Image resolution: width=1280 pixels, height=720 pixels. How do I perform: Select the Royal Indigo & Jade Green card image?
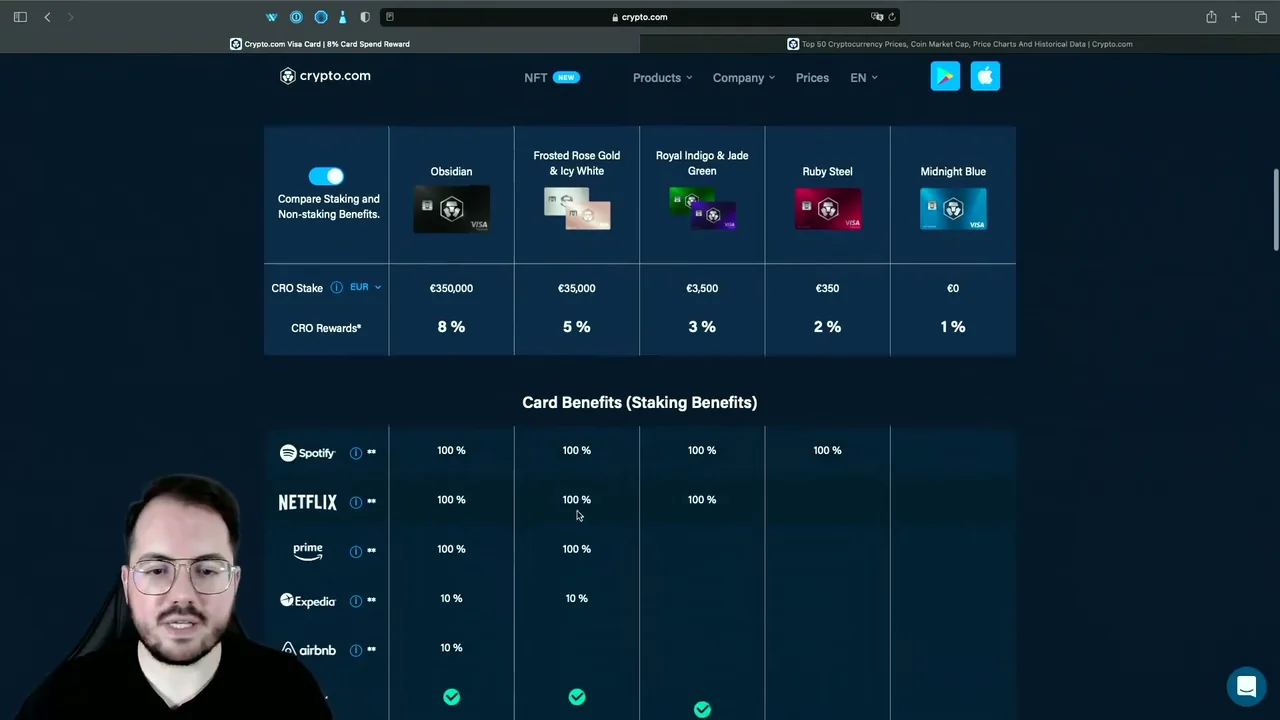(702, 209)
